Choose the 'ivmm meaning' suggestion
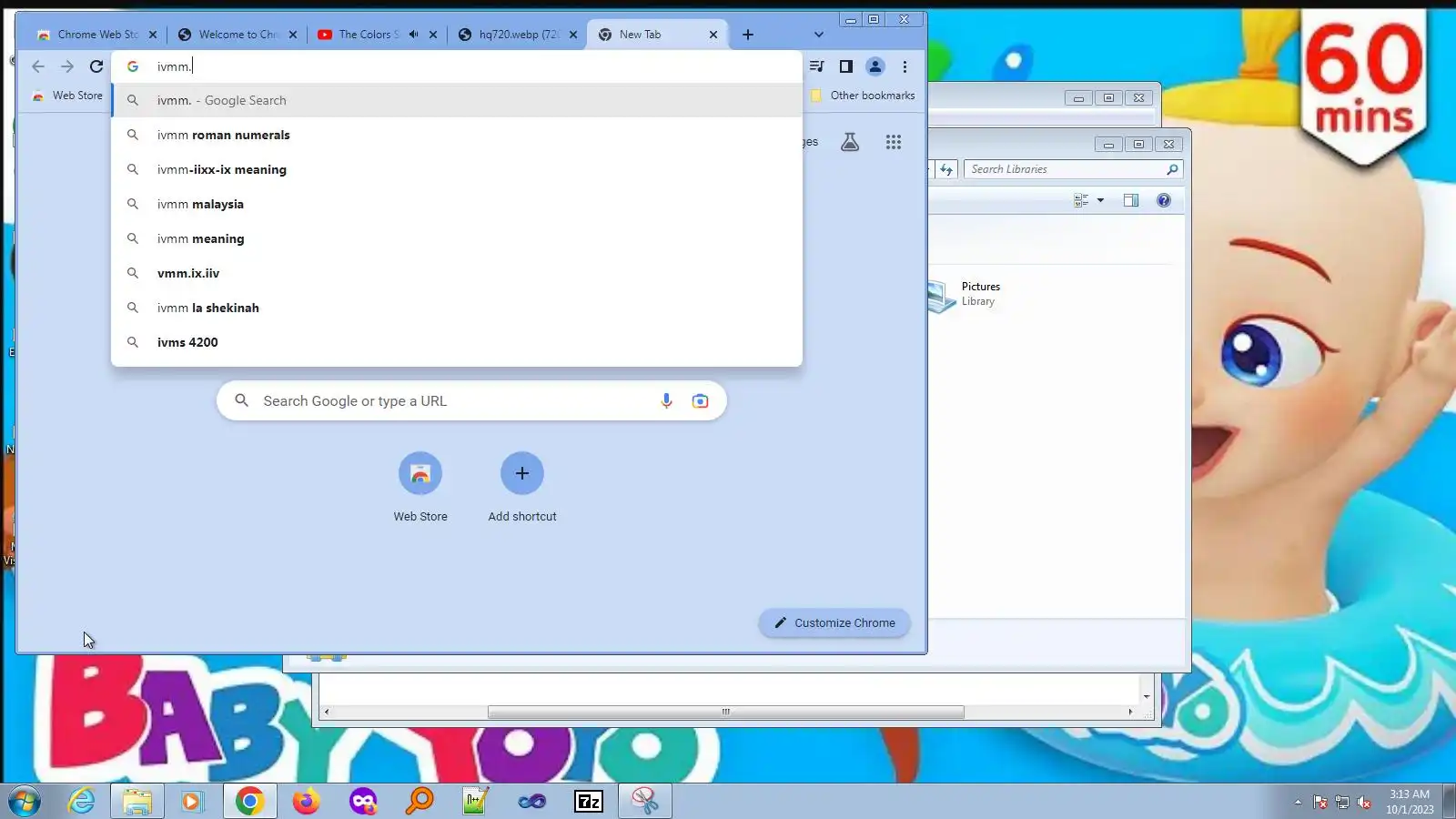 coord(457,238)
